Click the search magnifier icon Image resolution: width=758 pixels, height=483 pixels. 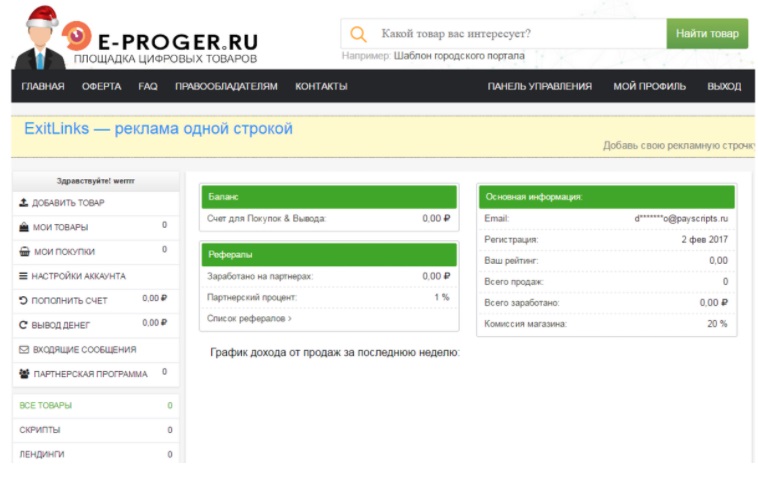pyautogui.click(x=358, y=34)
